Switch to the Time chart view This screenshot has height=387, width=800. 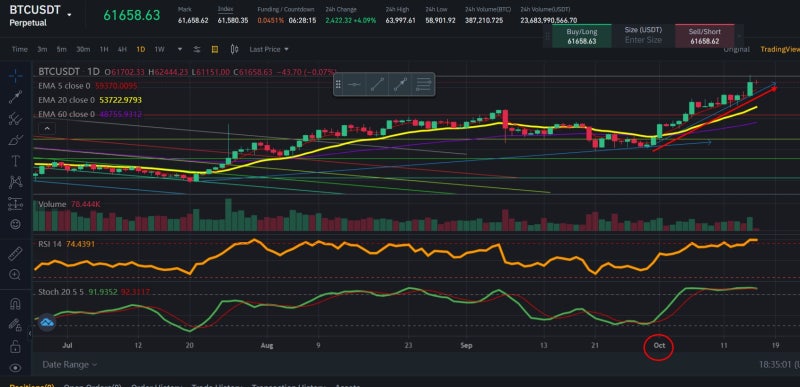pyautogui.click(x=19, y=49)
